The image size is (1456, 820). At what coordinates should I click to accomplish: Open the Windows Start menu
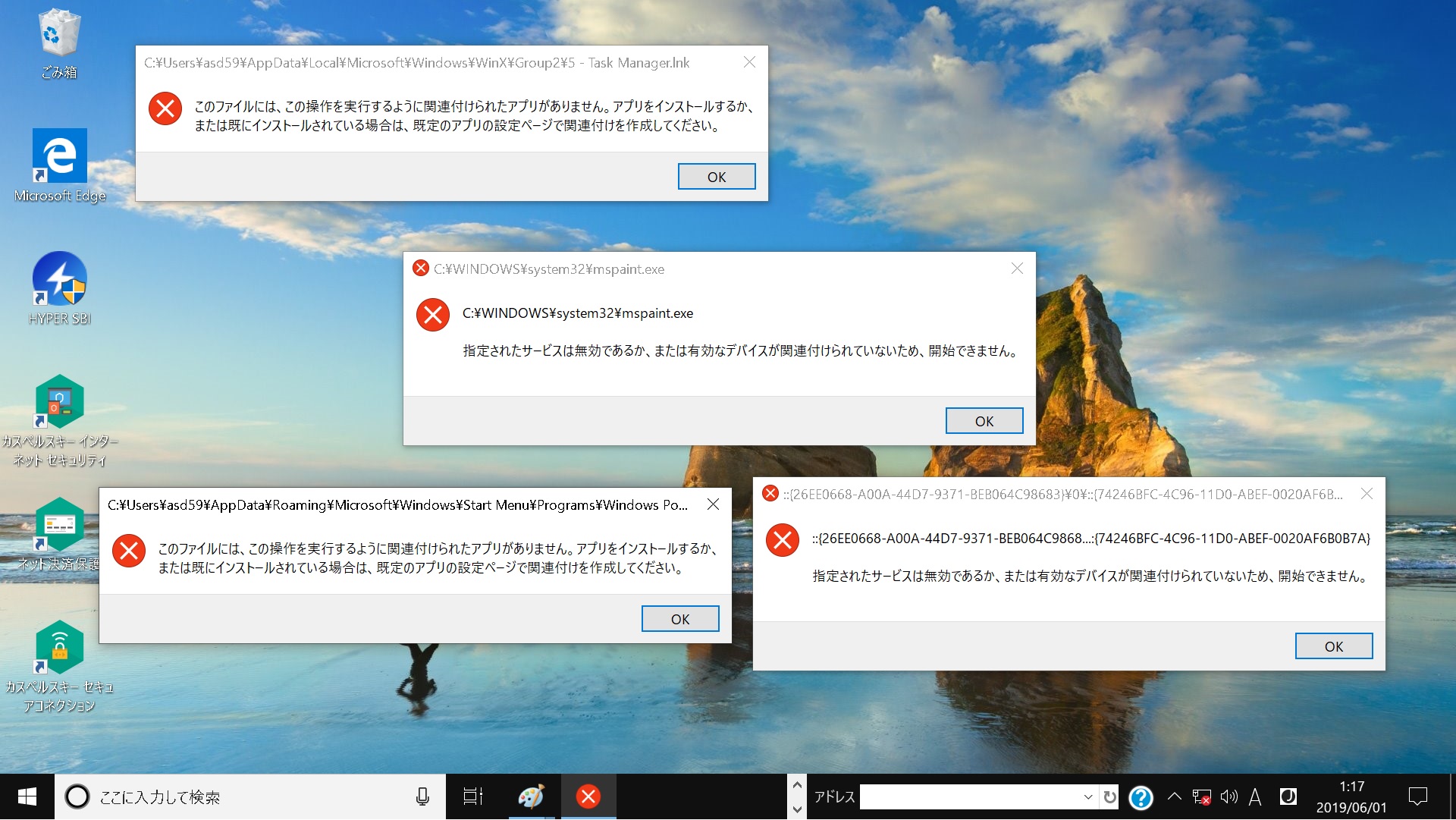tap(27, 796)
